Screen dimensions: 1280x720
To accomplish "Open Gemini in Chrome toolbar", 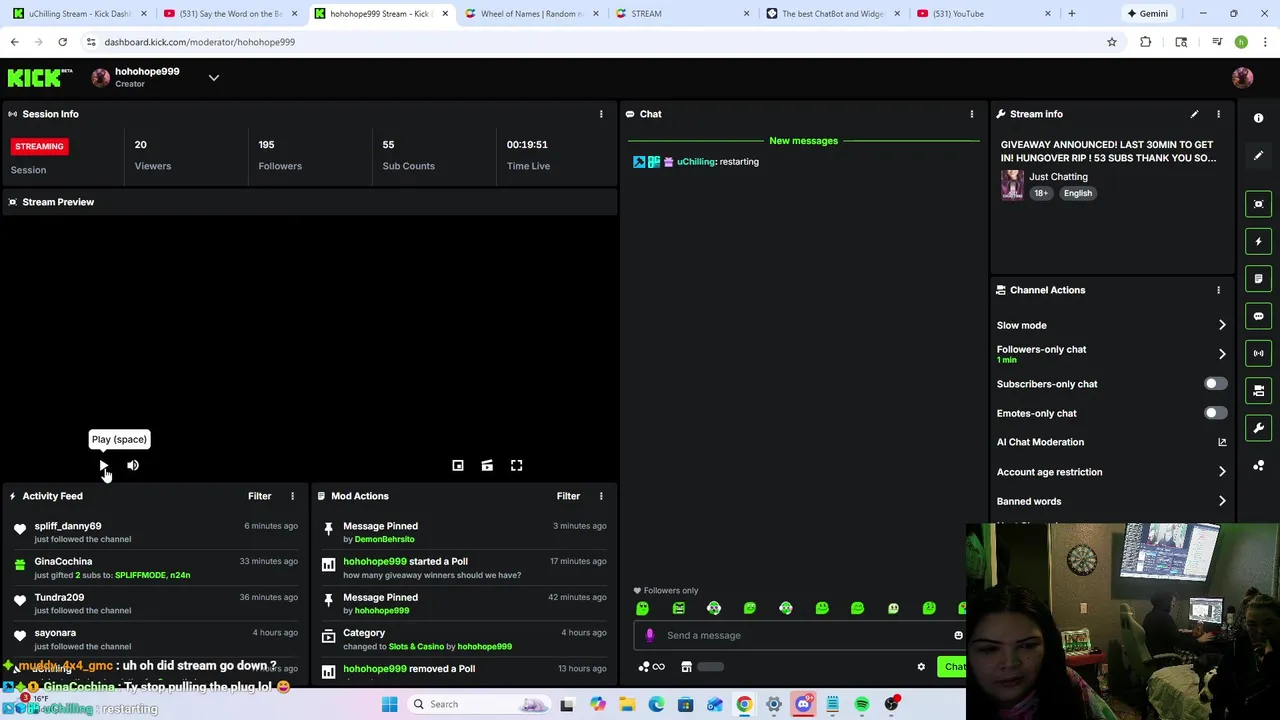I will (1147, 14).
